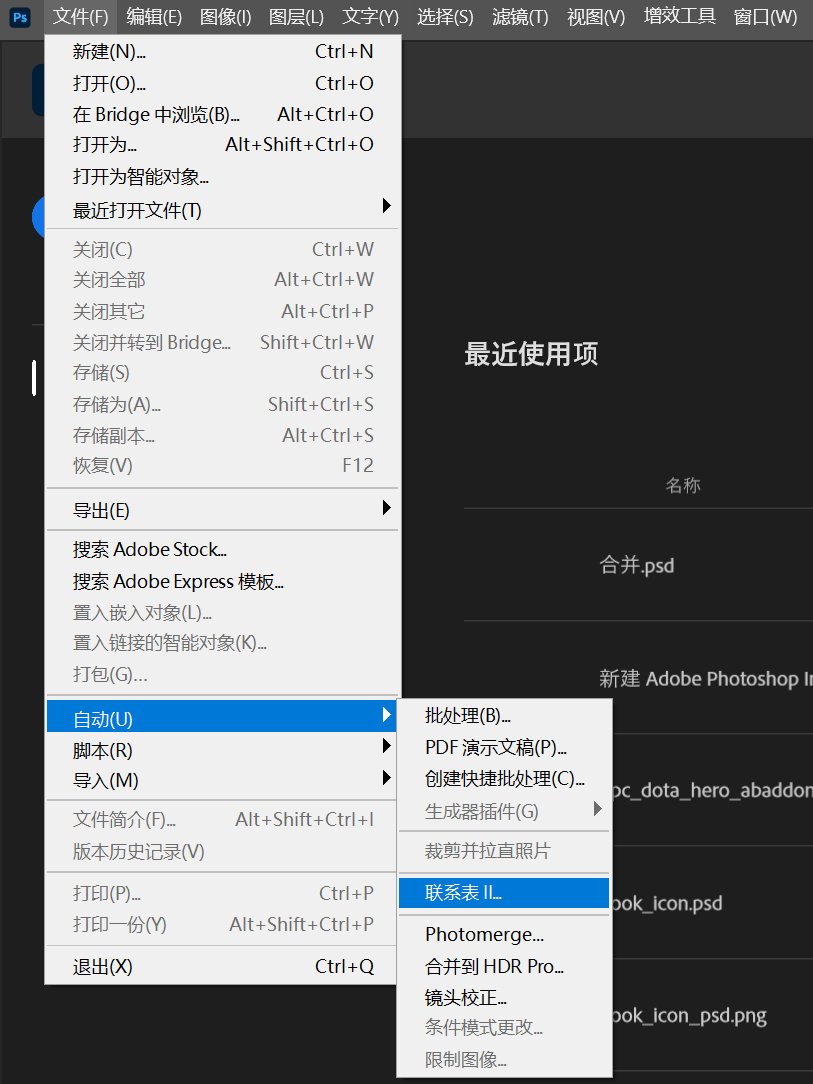Expand 最近打开文件(T) submenu

[222, 209]
